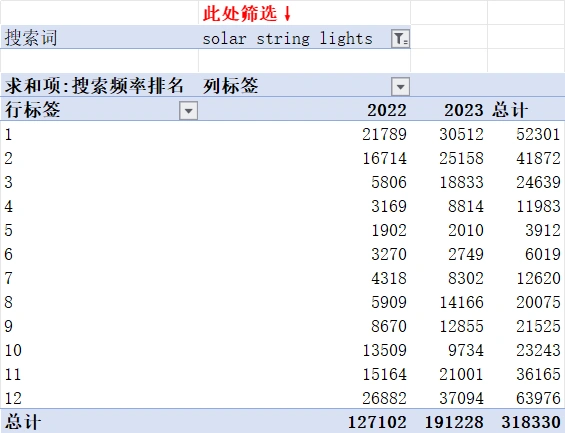Select the 求和项:搜索频率排名 header cell

coord(94,86)
